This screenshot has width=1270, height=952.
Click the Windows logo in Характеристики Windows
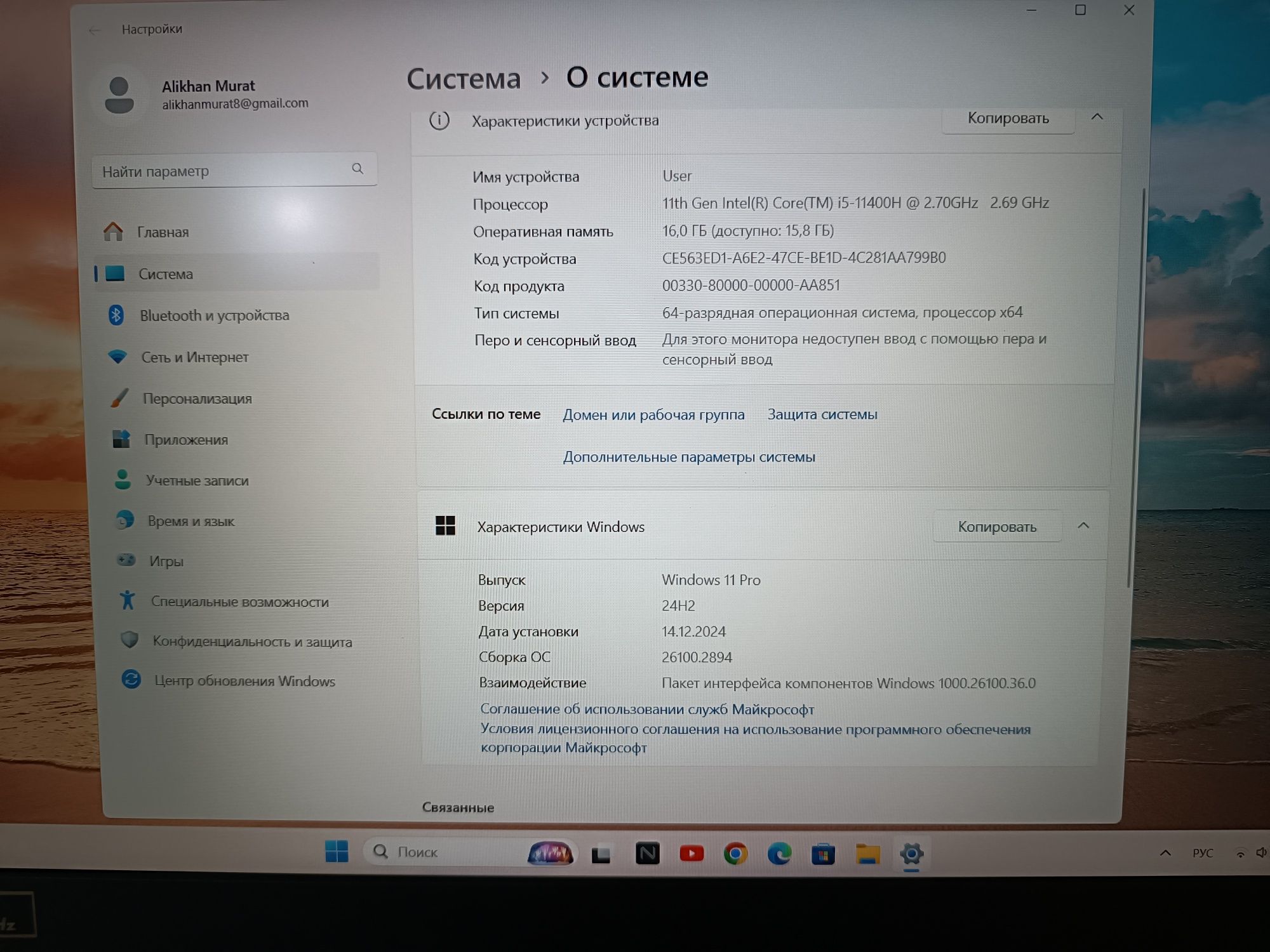click(x=445, y=526)
